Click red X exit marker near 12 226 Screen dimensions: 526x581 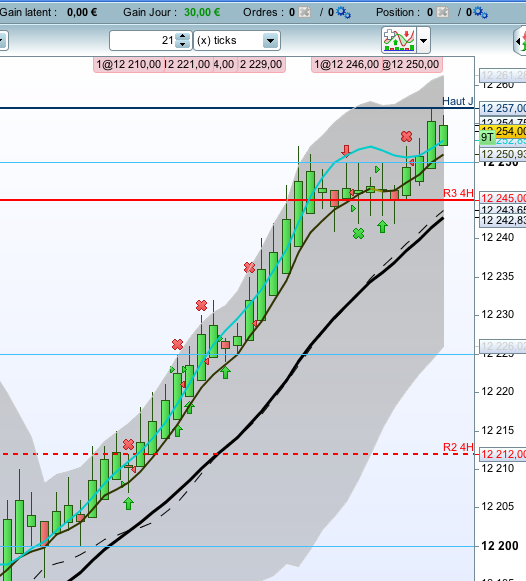click(177, 345)
